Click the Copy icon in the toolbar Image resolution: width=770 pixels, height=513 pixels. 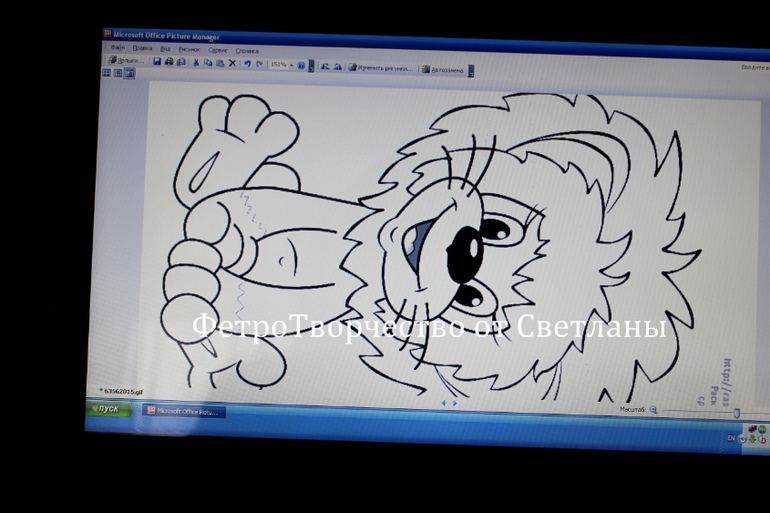coord(208,63)
